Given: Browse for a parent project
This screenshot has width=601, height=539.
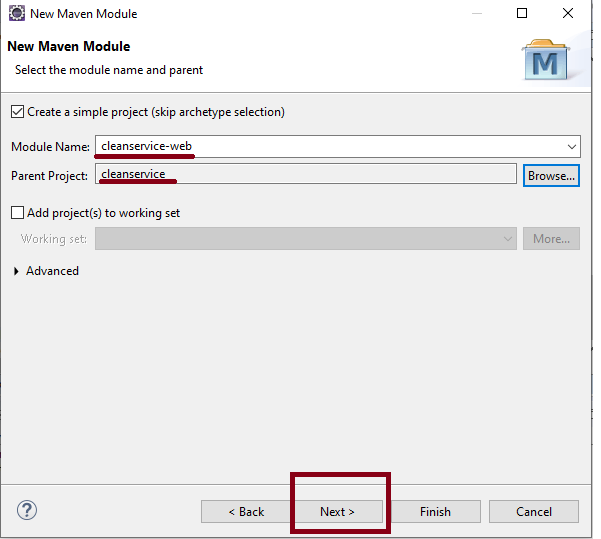Looking at the screenshot, I should 551,175.
